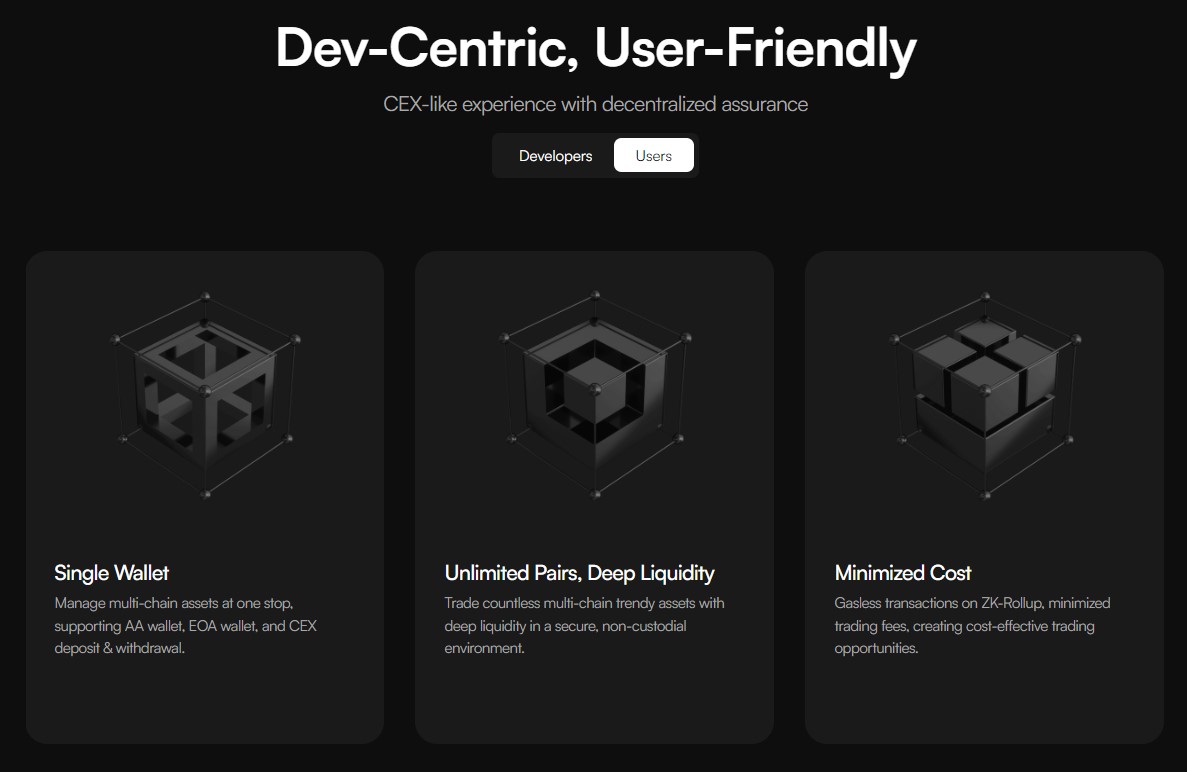The width and height of the screenshot is (1187, 772).
Task: Click blank space below the Minimized Cost description
Action: (984, 700)
